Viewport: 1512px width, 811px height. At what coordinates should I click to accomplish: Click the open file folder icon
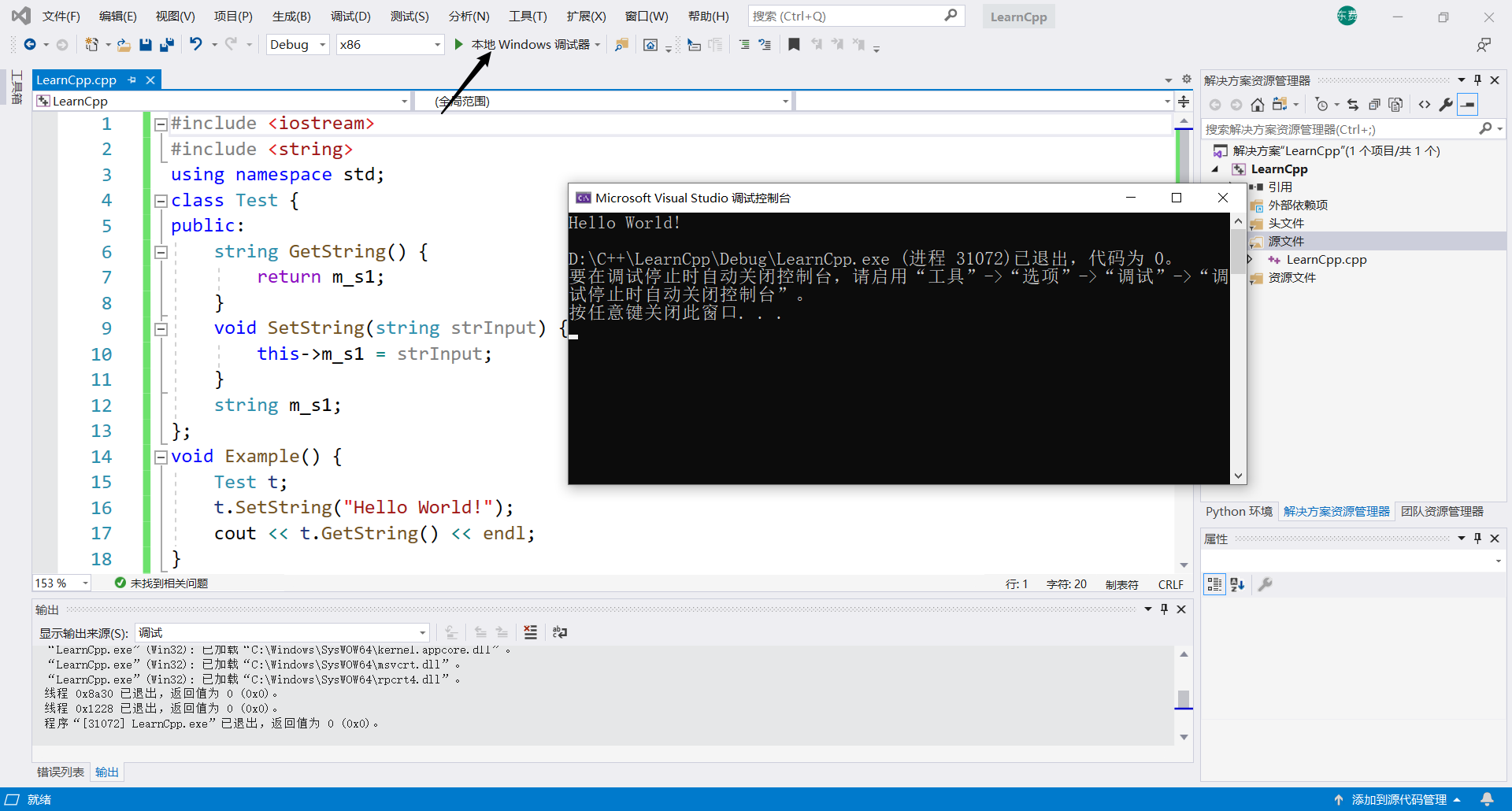pyautogui.click(x=124, y=45)
